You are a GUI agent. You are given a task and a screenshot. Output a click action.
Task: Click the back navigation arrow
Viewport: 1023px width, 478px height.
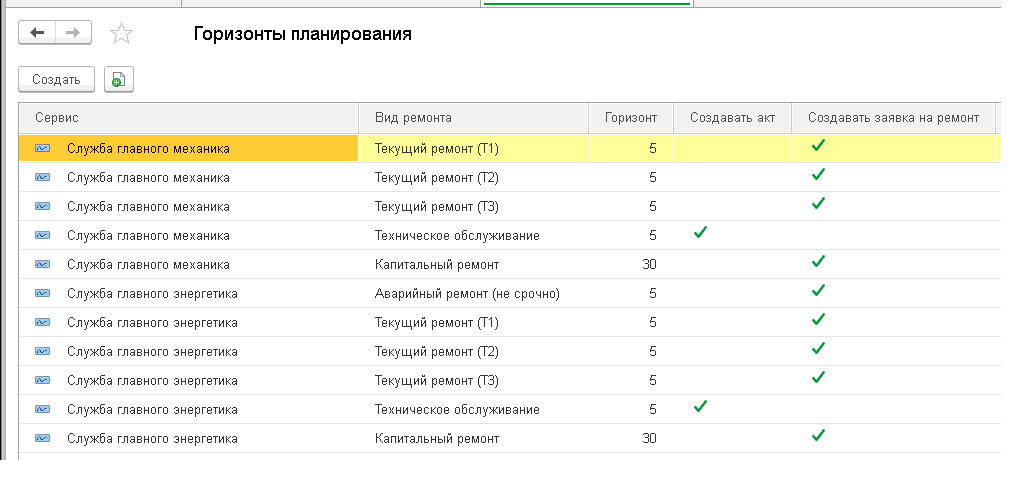click(x=38, y=33)
